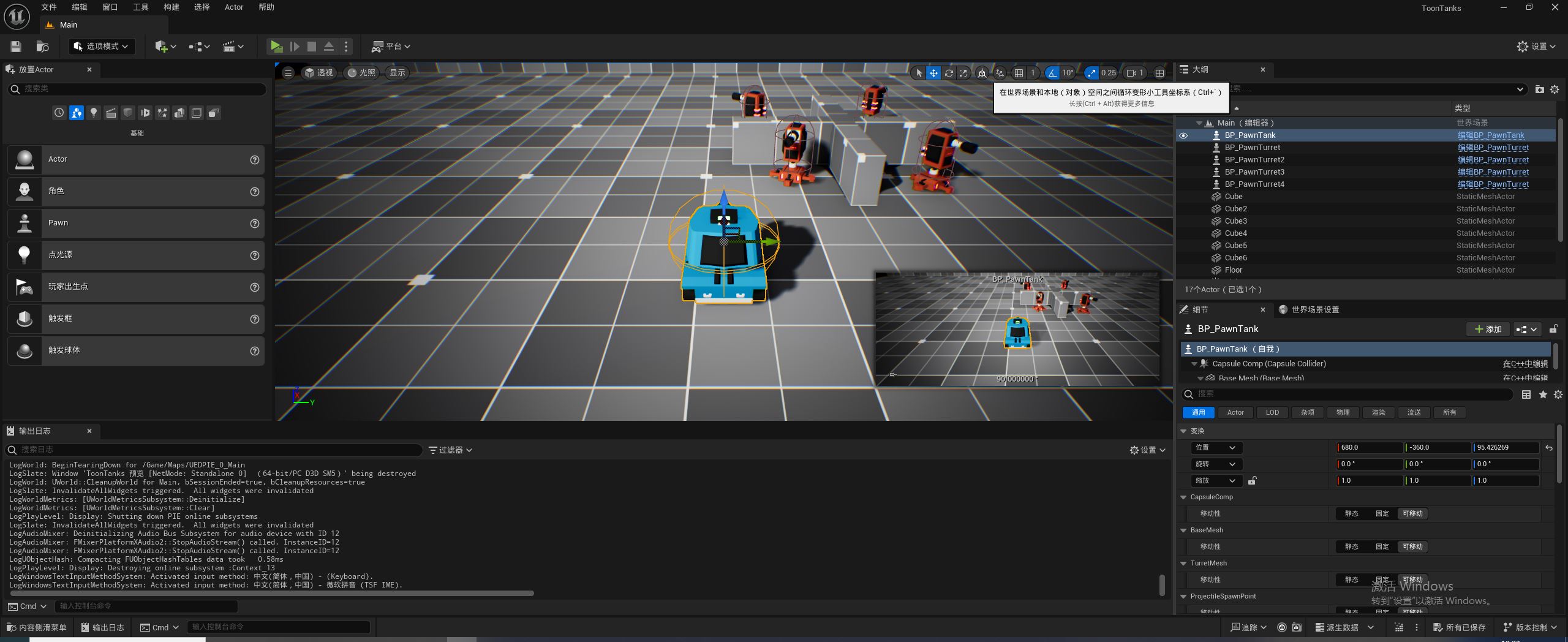Click the 光照 lit view mode button

pyautogui.click(x=361, y=73)
